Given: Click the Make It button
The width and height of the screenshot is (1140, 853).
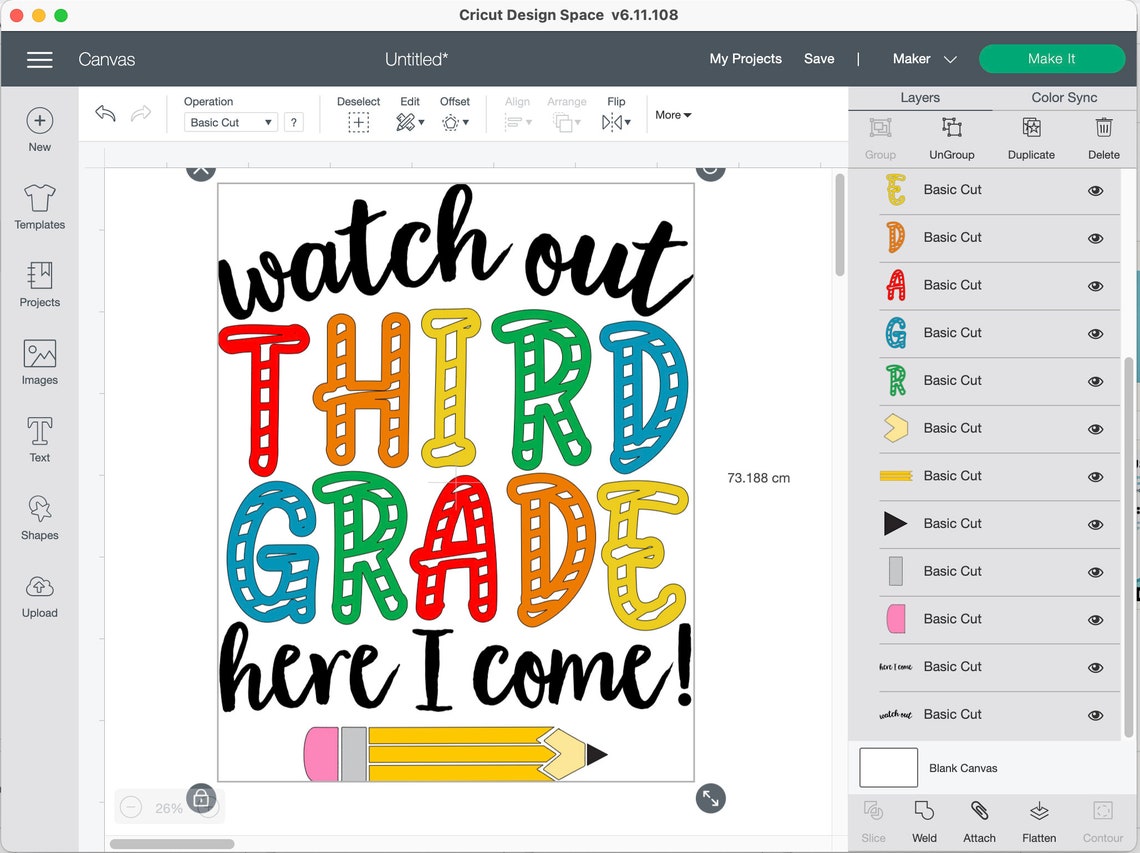Looking at the screenshot, I should click(1052, 59).
